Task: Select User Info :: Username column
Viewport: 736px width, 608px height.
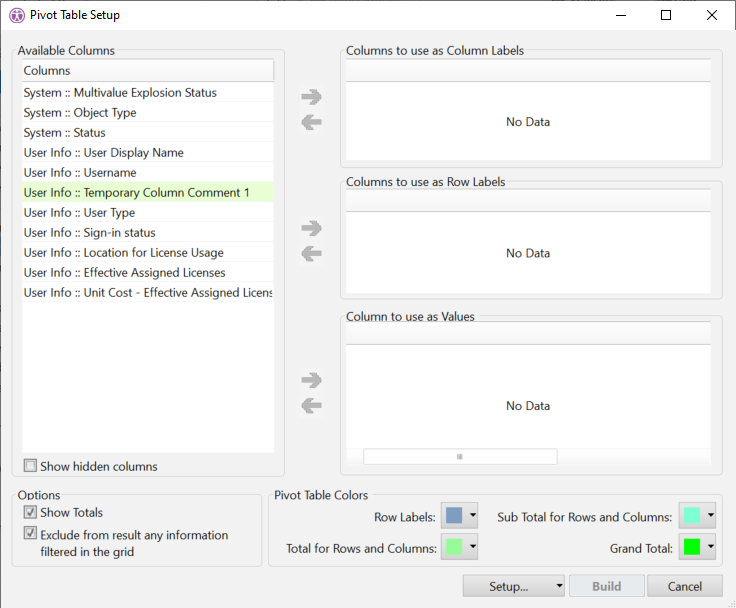Action: [80, 172]
